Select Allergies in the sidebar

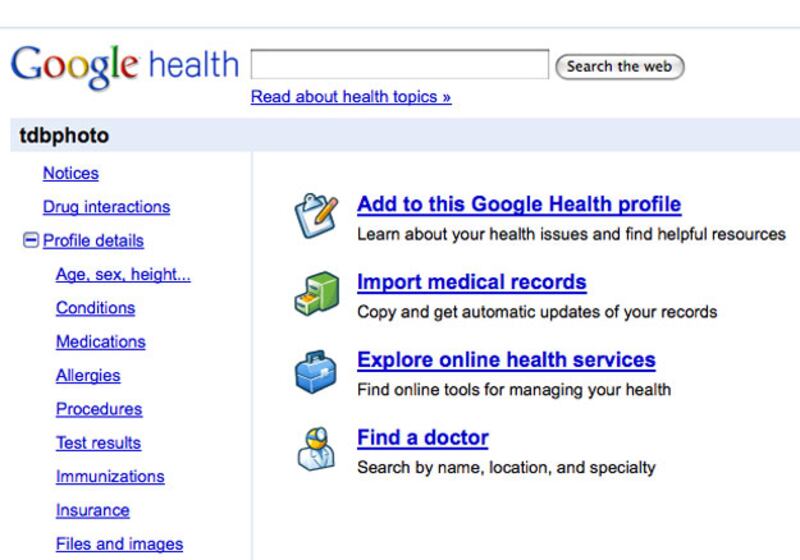[x=88, y=375]
